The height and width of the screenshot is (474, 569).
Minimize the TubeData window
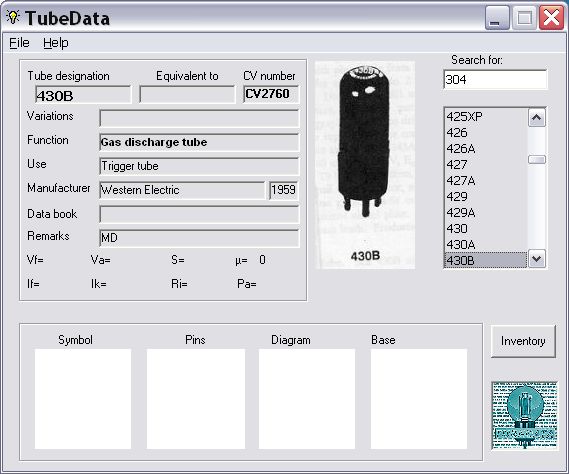click(x=497, y=18)
